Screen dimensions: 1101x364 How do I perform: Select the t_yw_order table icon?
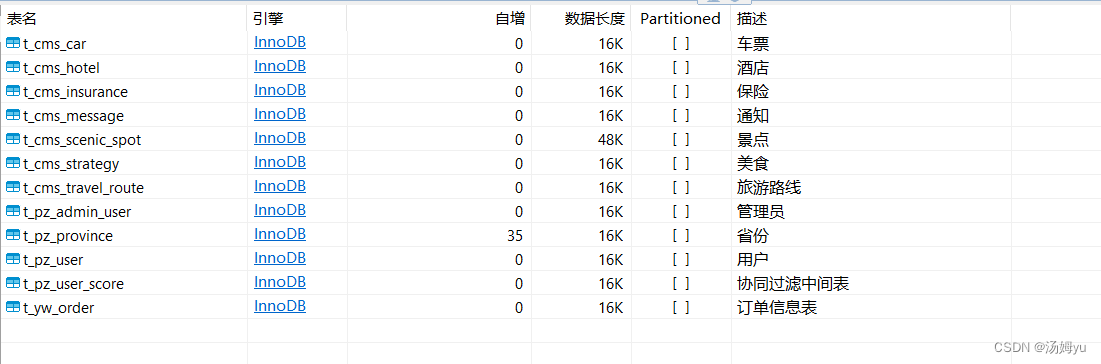[x=13, y=307]
